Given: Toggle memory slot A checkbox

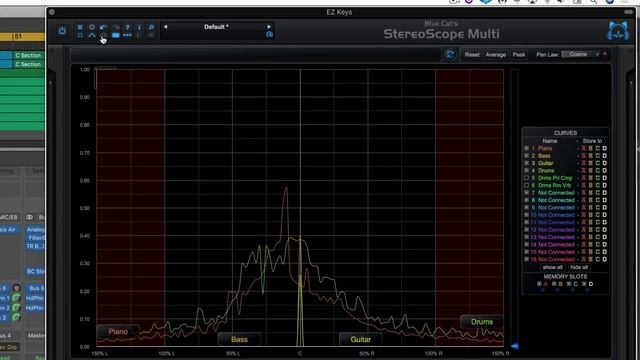Looking at the screenshot, I should [539, 284].
